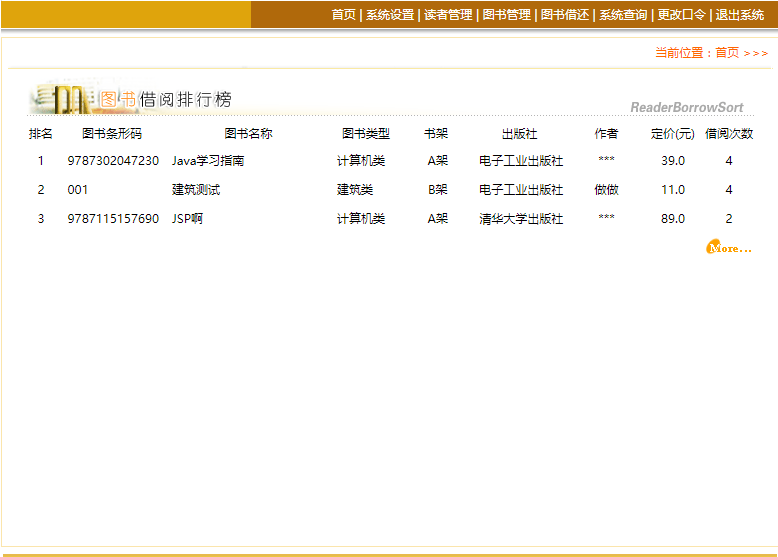778x557 pixels.
Task: Click barcode 9787302047230
Action: click(x=113, y=161)
